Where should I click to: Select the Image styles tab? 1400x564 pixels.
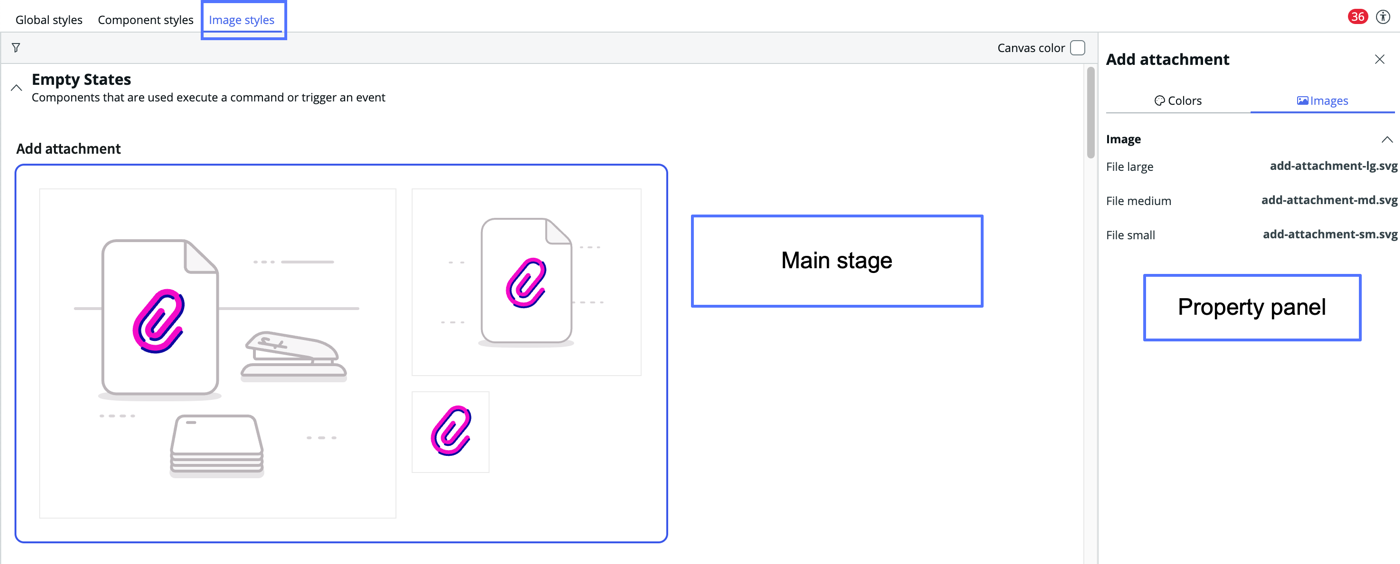(x=242, y=20)
